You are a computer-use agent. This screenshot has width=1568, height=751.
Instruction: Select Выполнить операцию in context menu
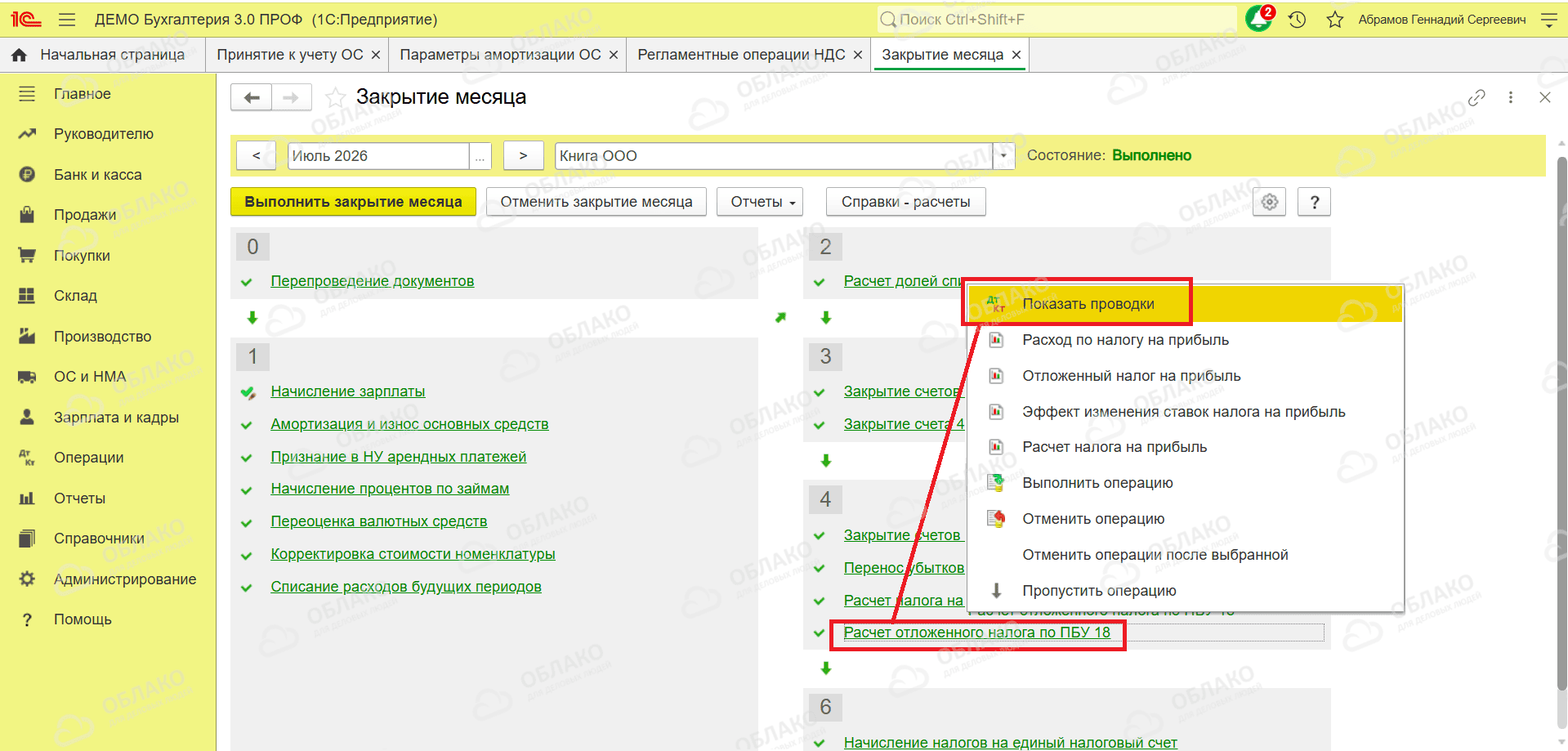(x=1185, y=483)
